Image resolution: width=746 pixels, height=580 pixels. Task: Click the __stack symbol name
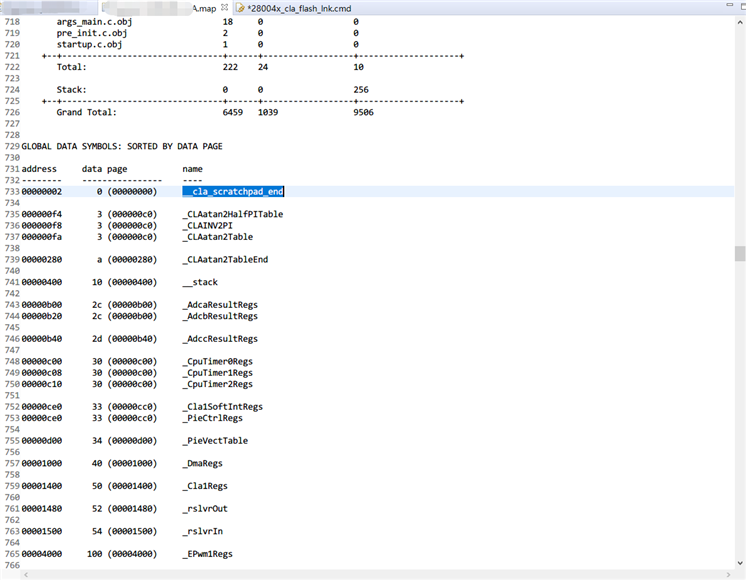(200, 282)
